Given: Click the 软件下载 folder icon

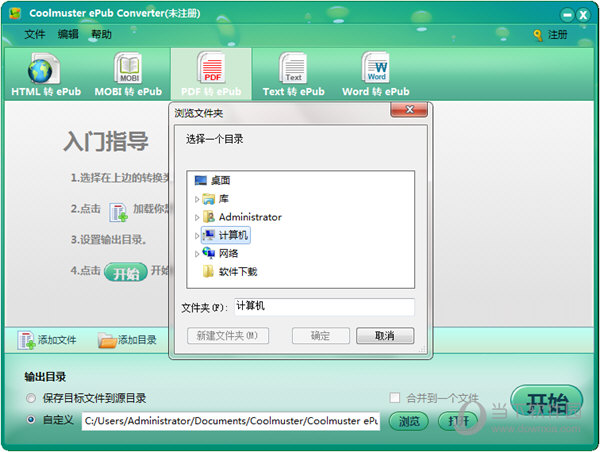Looking at the screenshot, I should (208, 271).
